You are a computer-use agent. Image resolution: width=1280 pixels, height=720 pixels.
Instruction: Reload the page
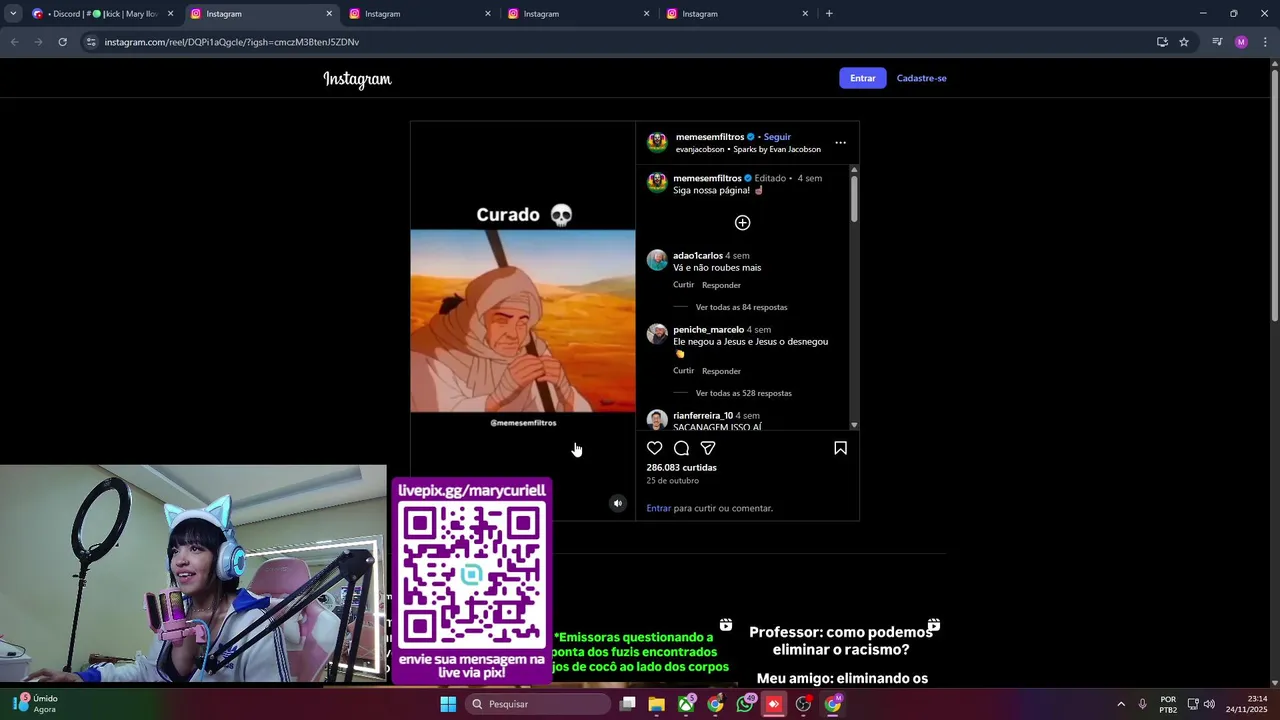[x=62, y=42]
